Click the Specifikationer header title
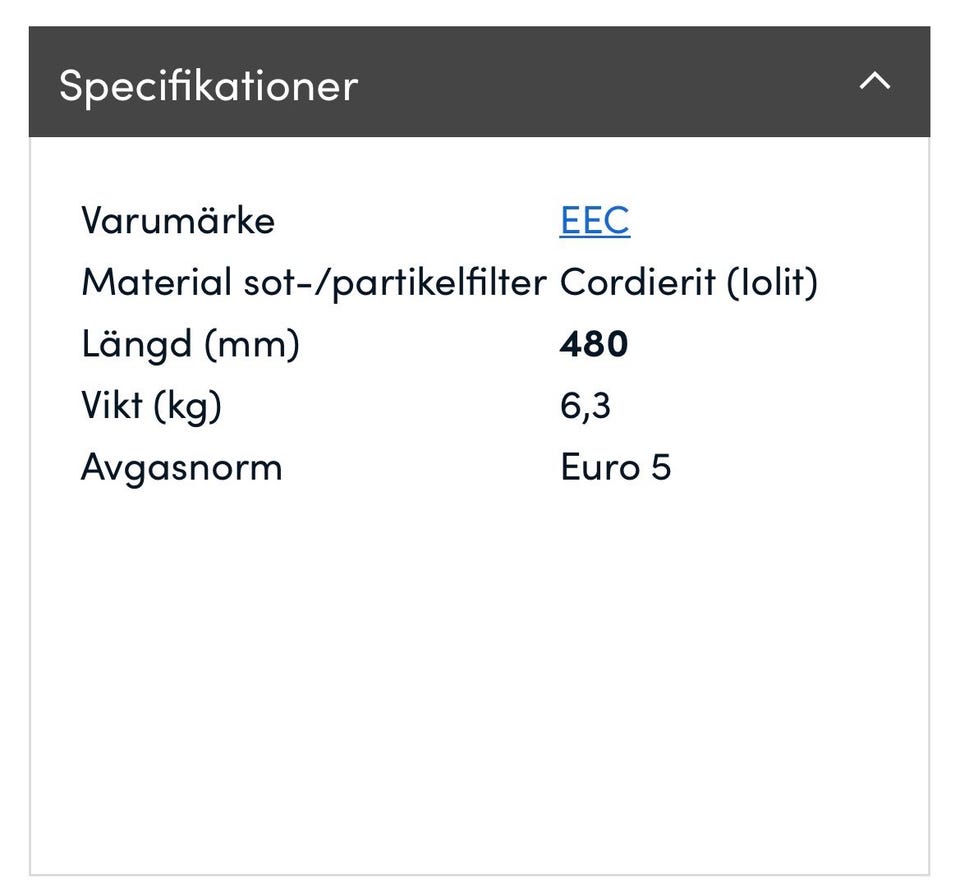The image size is (960, 887). [x=208, y=85]
